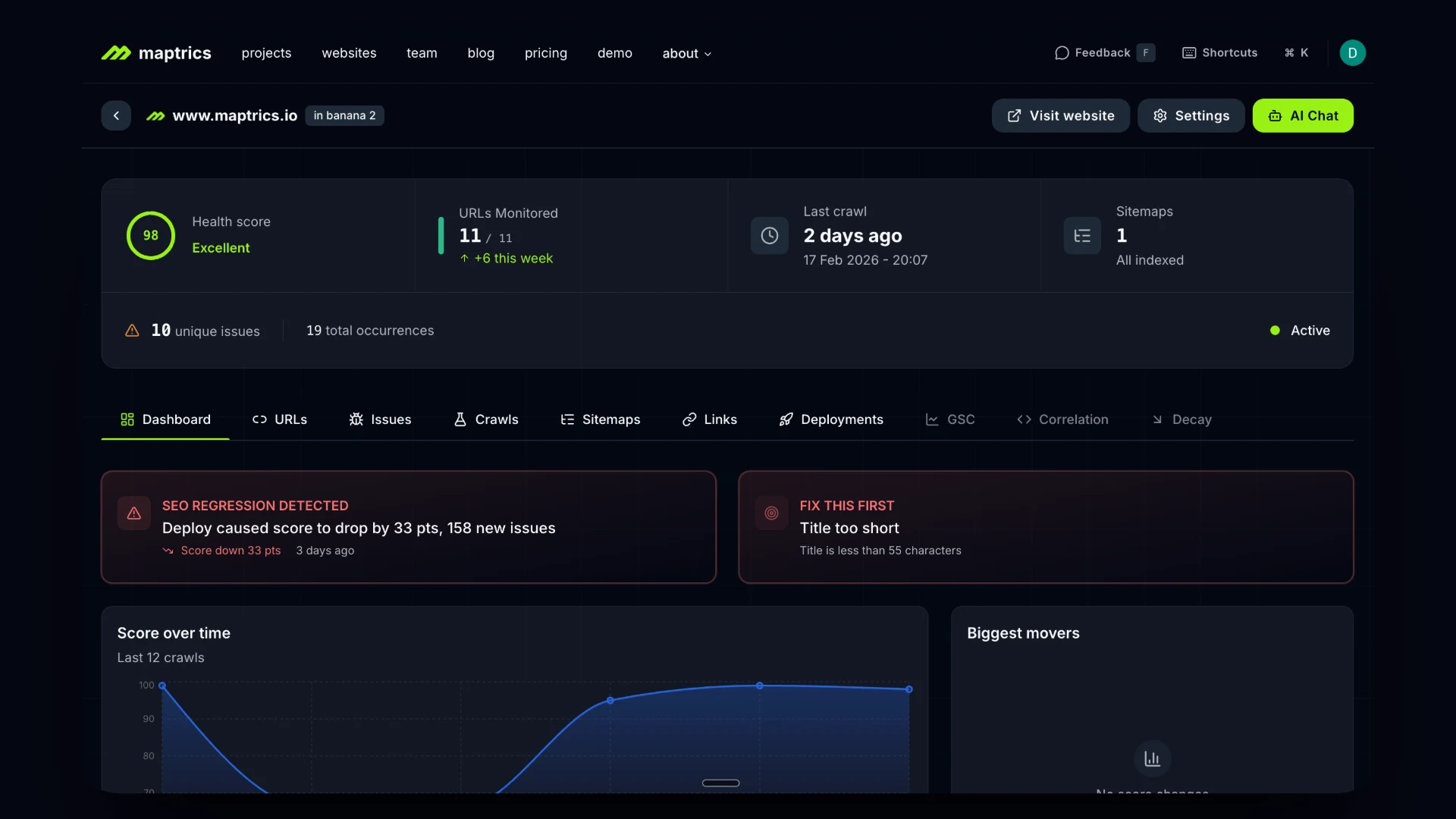The width and height of the screenshot is (1456, 819).
Task: Click the Sitemaps list icon
Action: (1082, 236)
